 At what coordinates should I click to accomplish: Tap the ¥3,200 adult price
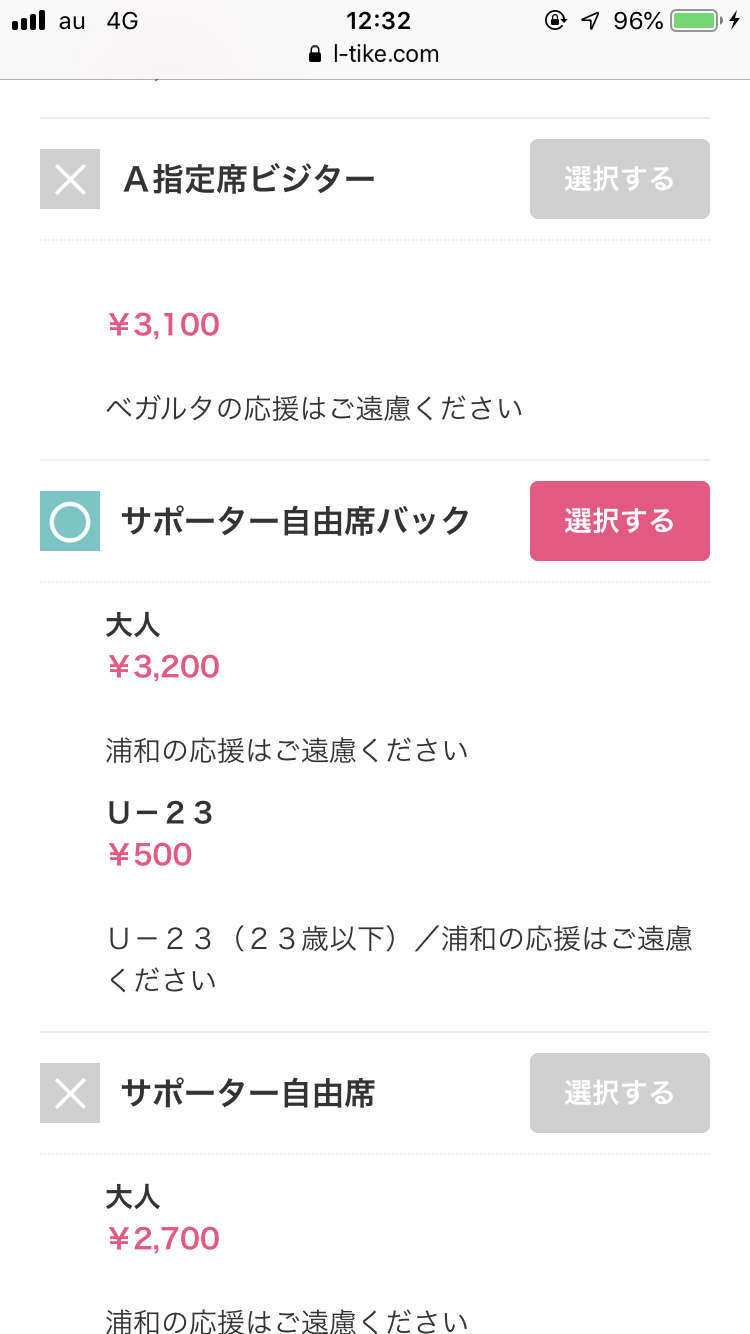(163, 667)
